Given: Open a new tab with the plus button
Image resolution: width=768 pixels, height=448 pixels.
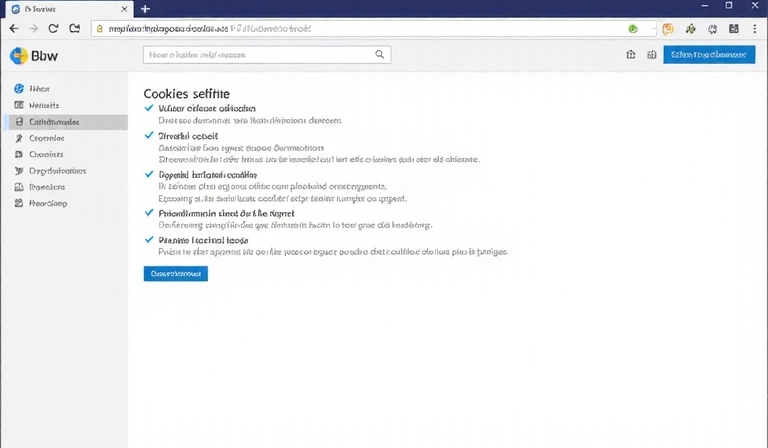Looking at the screenshot, I should click(145, 9).
